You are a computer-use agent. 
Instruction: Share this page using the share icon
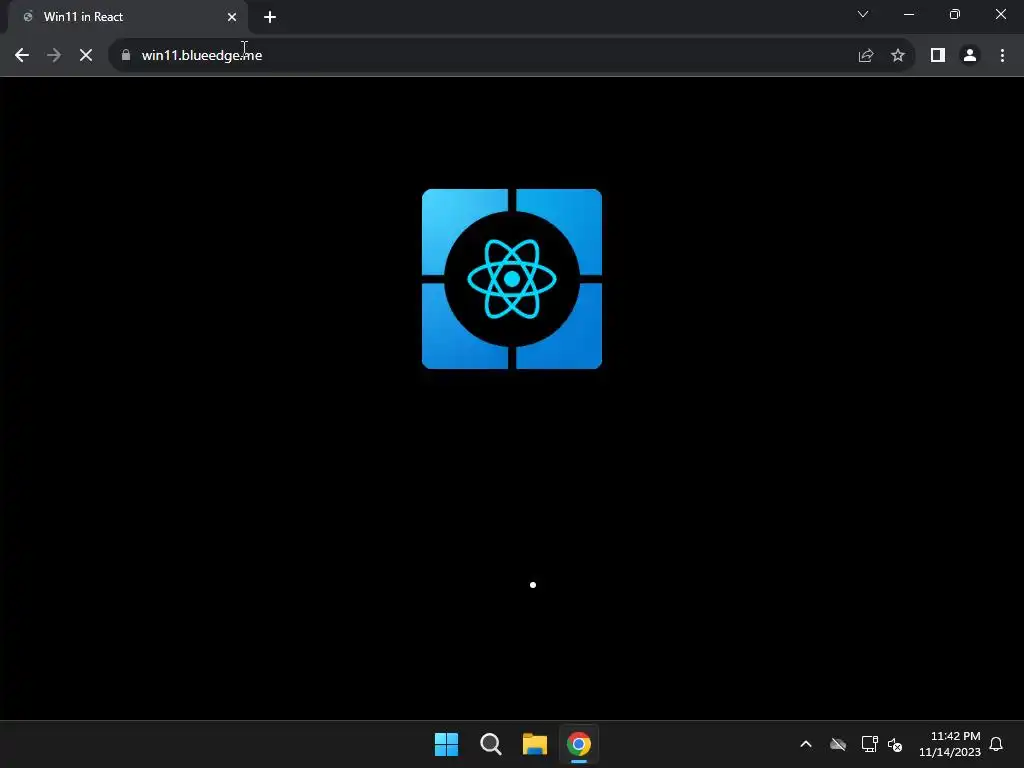click(x=866, y=56)
